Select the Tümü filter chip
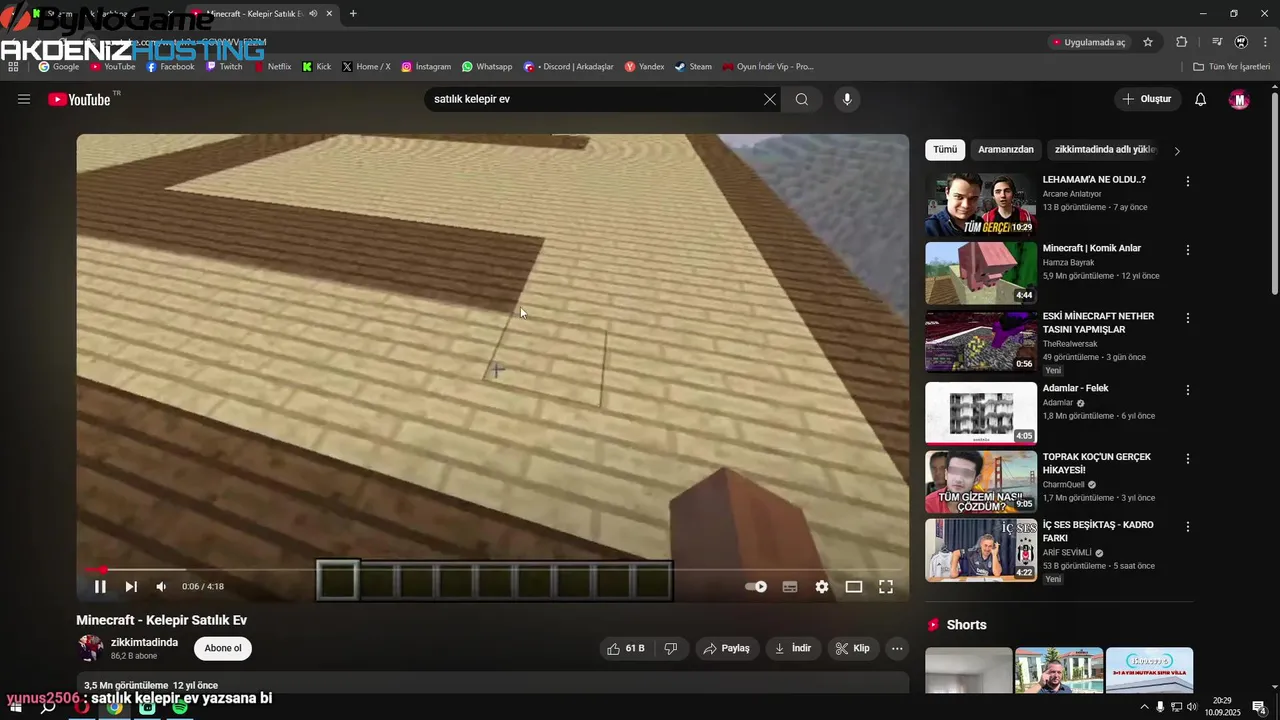The image size is (1280, 720). click(945, 150)
